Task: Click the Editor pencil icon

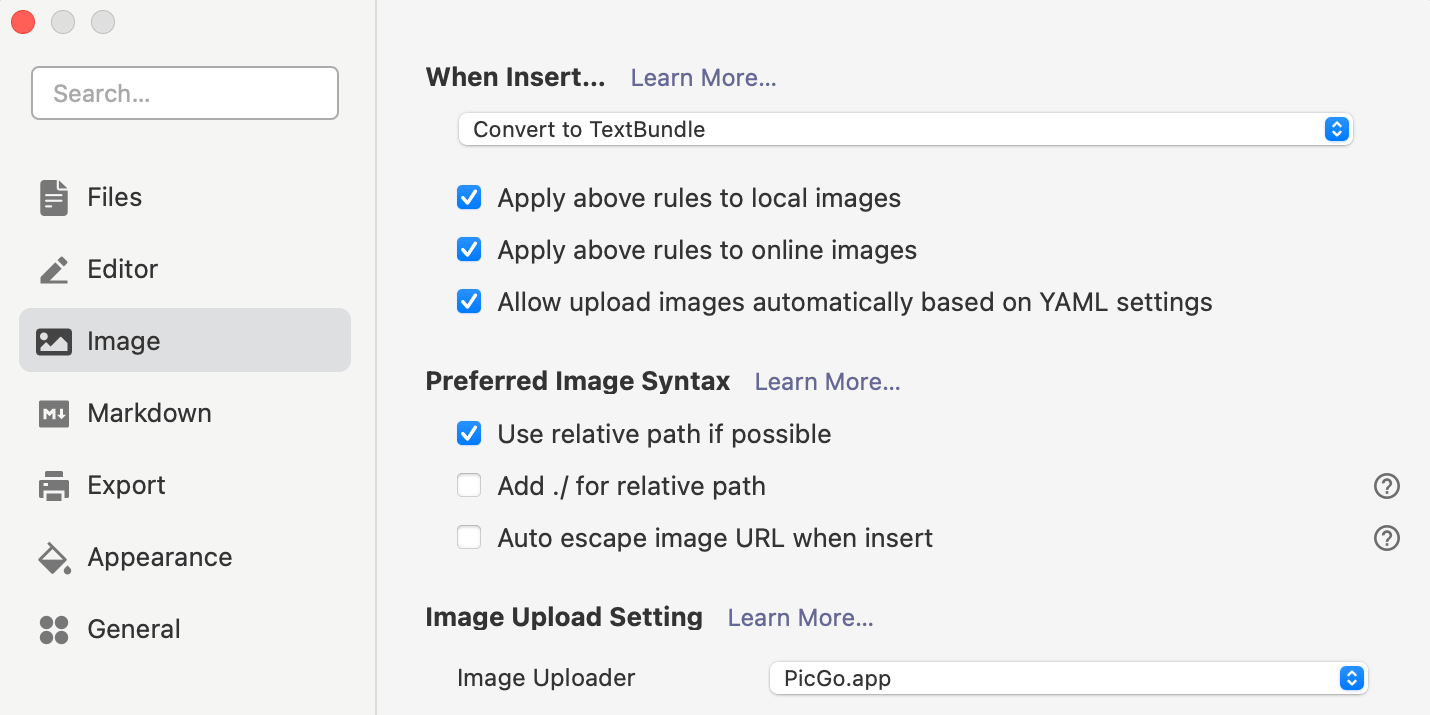Action: pos(54,270)
